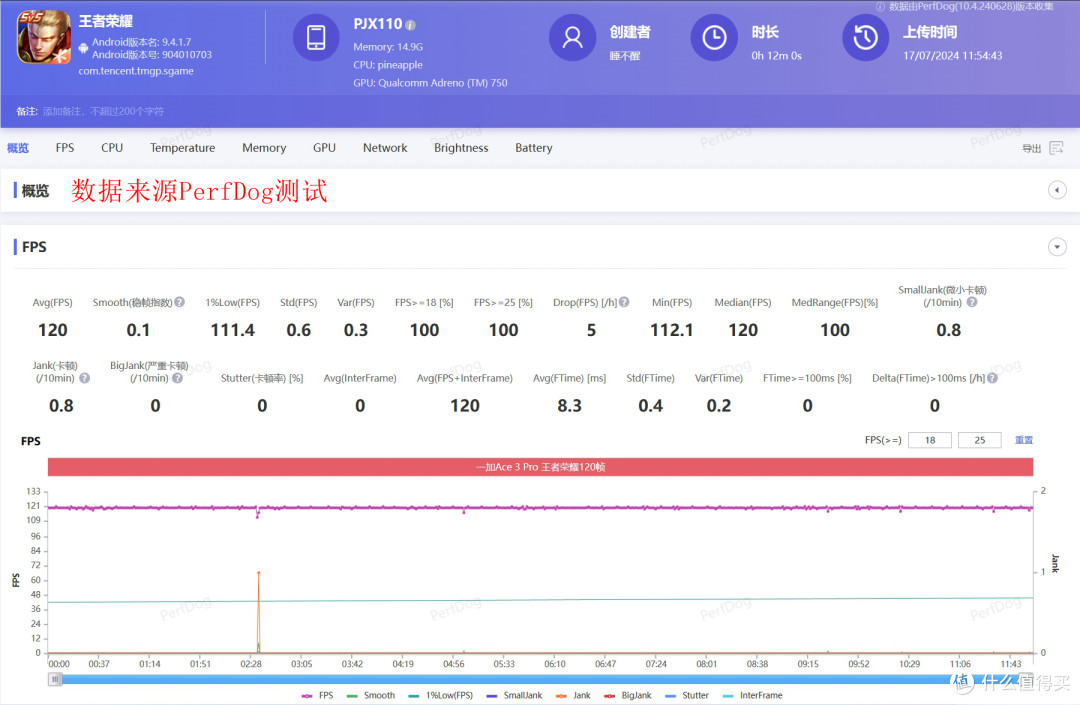Click the red 一加Ace 3 Pro label bar
The image size is (1080, 705).
[x=540, y=467]
